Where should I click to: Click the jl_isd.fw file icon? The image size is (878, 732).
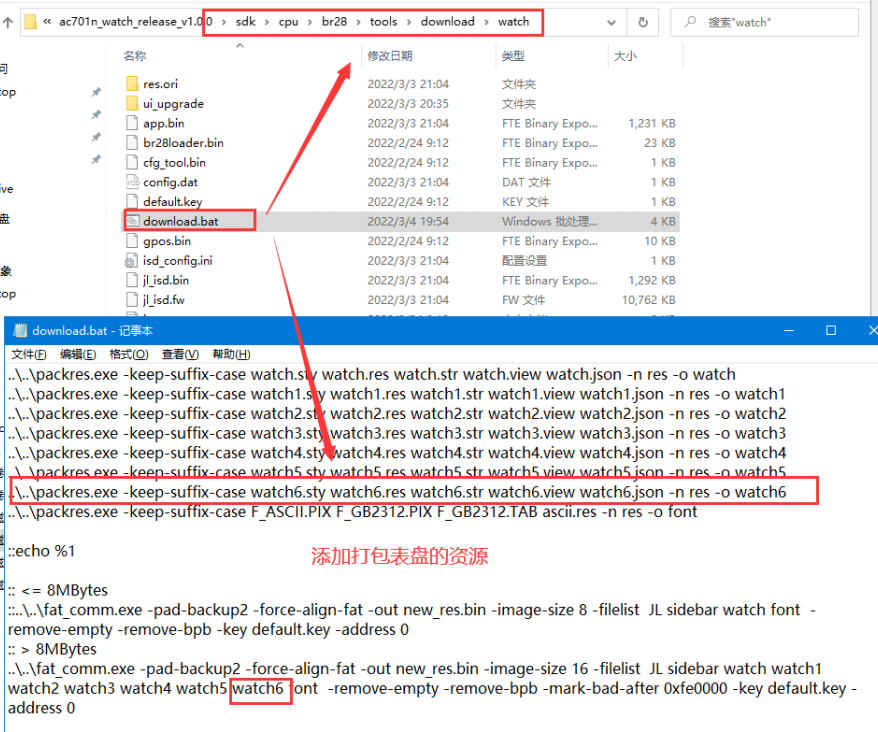point(132,299)
